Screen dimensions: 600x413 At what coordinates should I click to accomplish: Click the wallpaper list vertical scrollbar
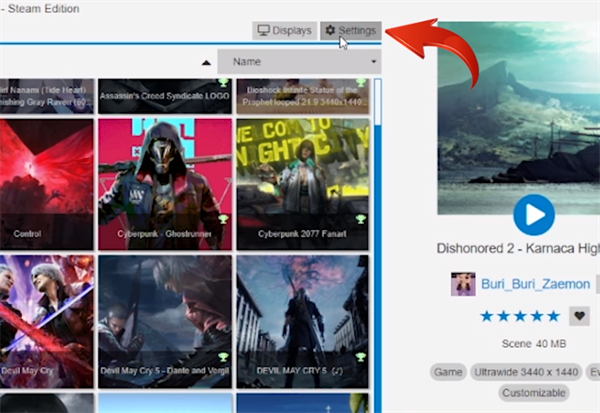(378, 245)
